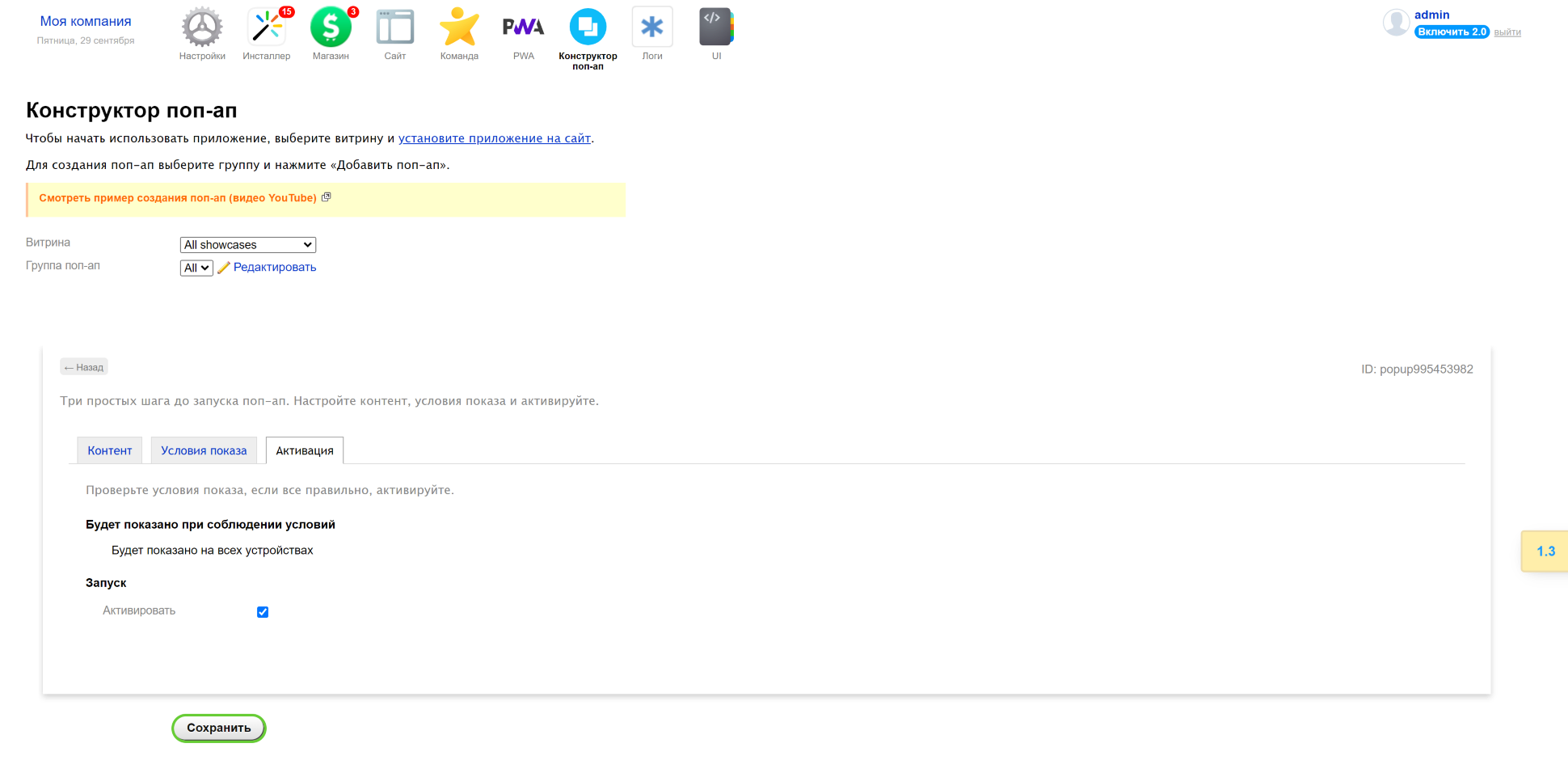Open the UI code icon
The height and width of the screenshot is (773, 1568).
click(716, 27)
